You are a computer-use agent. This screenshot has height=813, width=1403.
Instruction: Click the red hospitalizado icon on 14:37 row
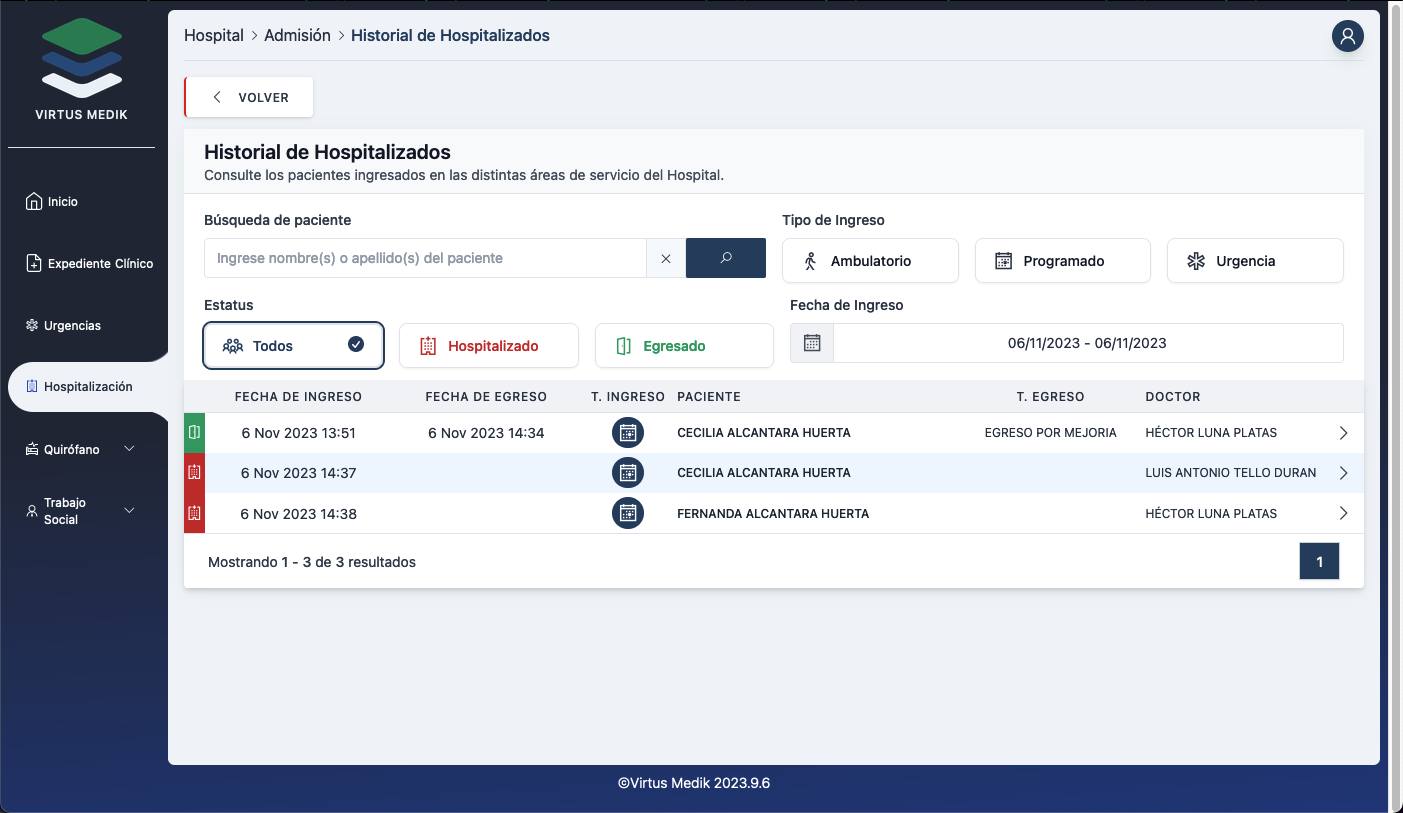pos(194,473)
